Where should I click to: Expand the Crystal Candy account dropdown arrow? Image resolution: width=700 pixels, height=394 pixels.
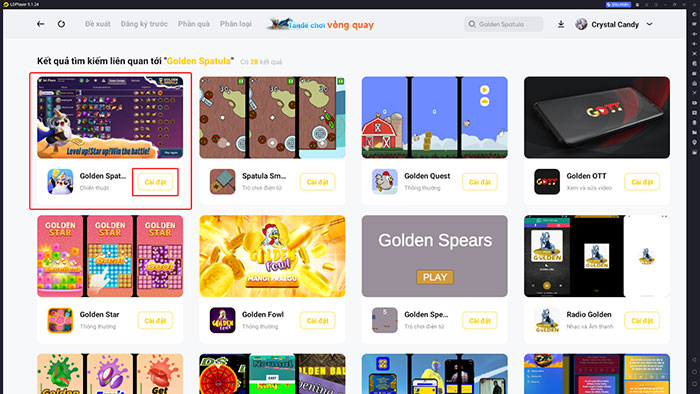[x=650, y=24]
